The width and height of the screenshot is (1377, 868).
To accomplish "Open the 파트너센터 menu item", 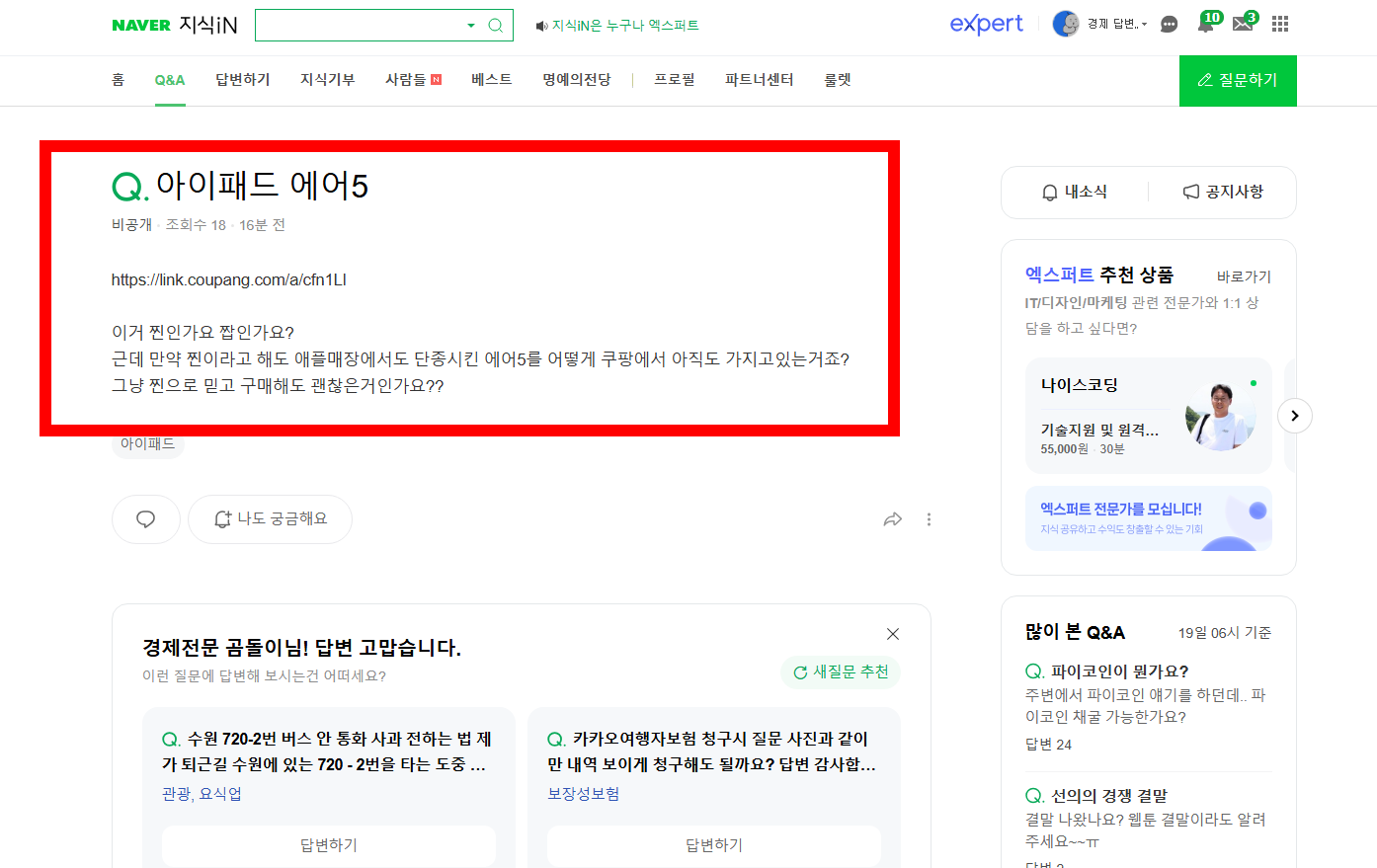I will (x=760, y=80).
